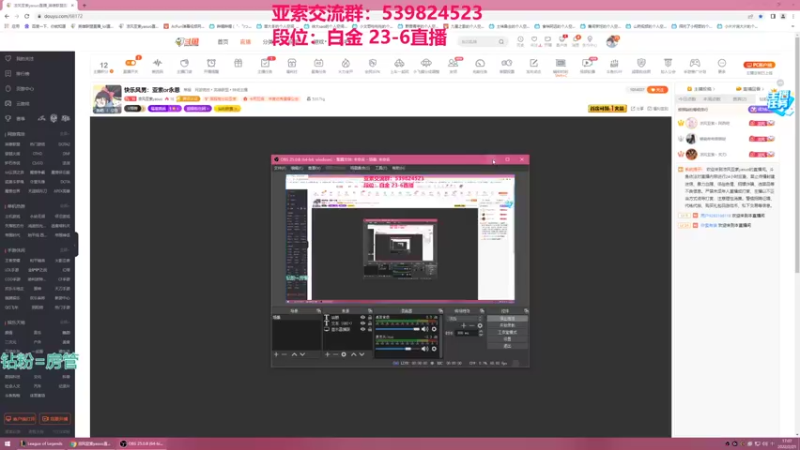
Task: Open the File menu in OBS
Action: [x=280, y=168]
